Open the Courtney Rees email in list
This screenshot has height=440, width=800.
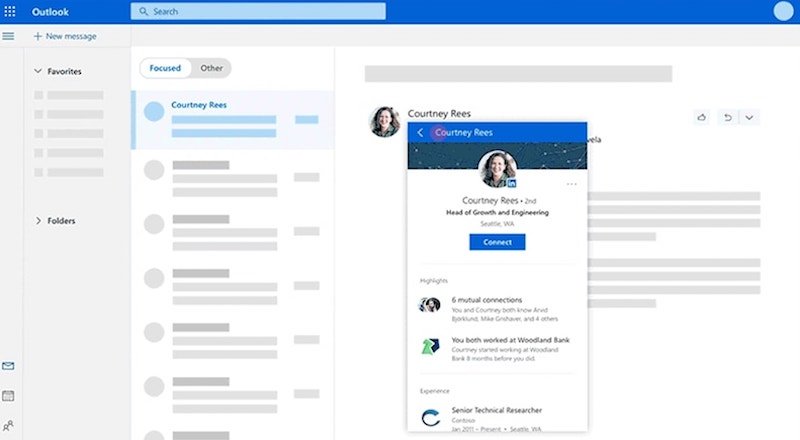pyautogui.click(x=233, y=120)
